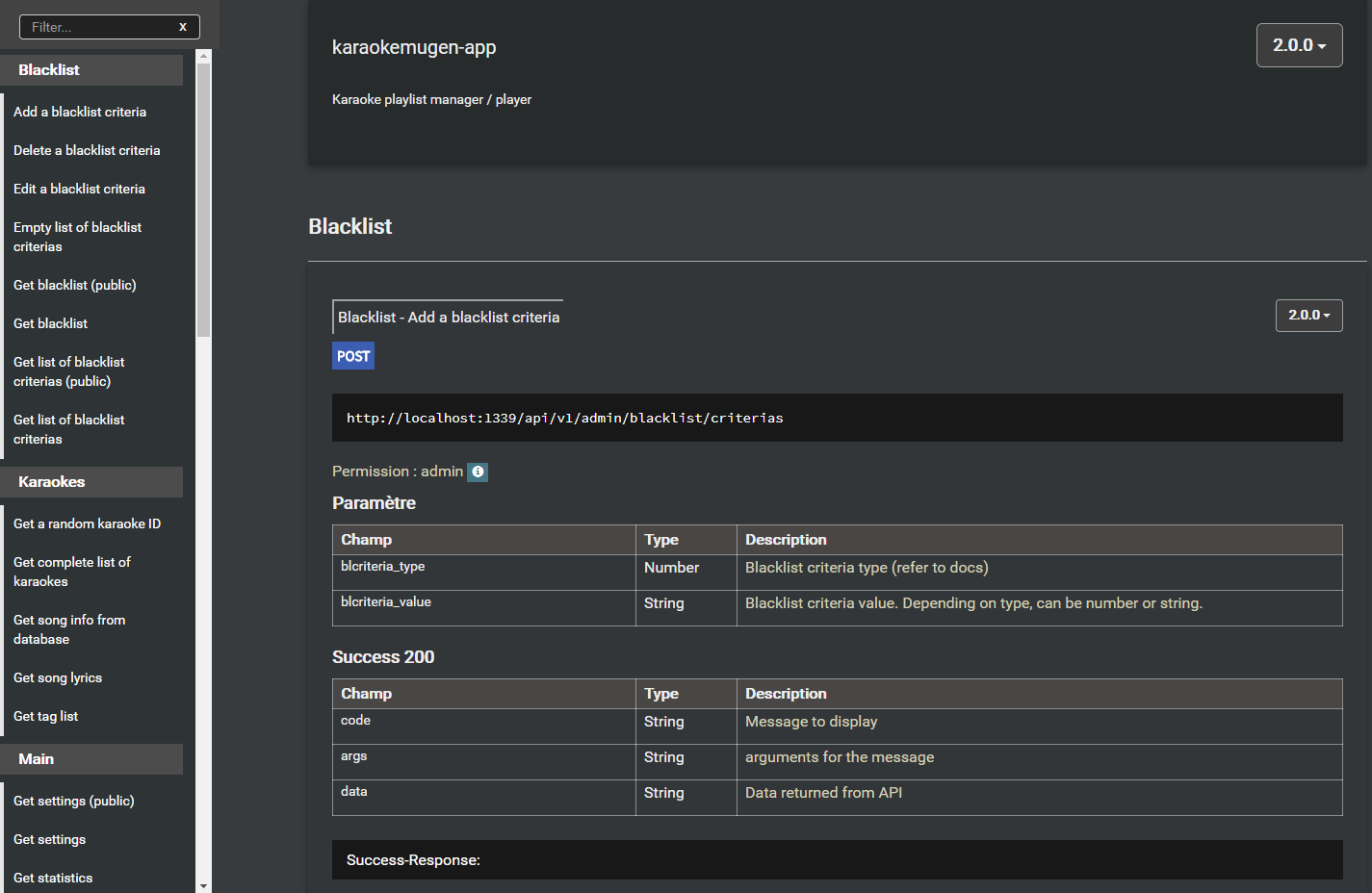Viewport: 1372px width, 893px height.
Task: Click the 'code' field in Success 200 table
Action: click(x=483, y=727)
